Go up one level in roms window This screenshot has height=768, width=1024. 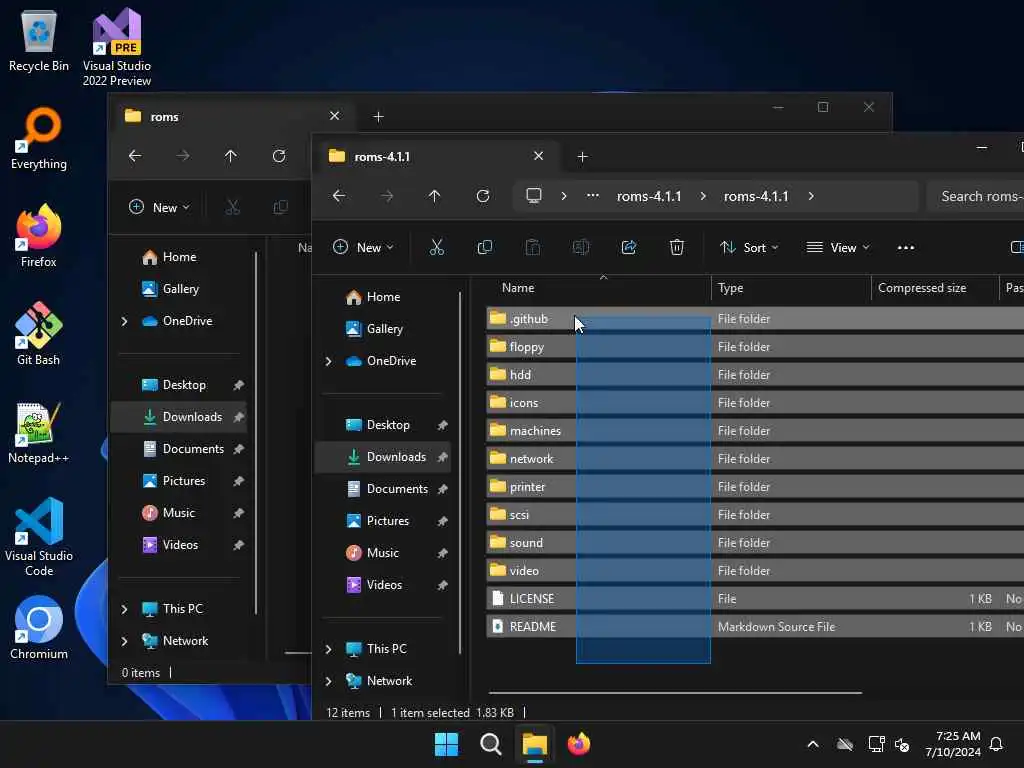click(231, 156)
